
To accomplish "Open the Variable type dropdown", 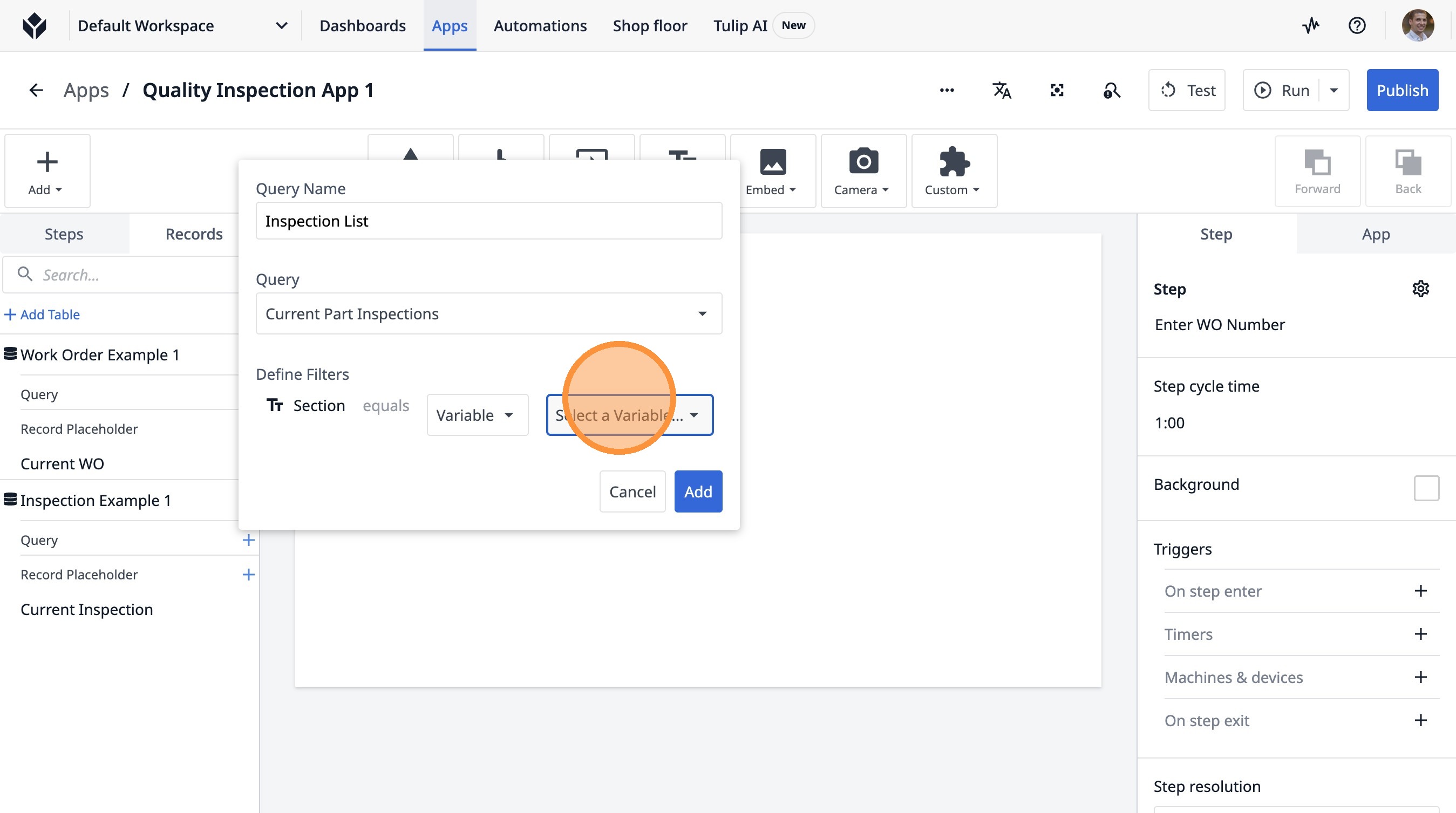I will 477,415.
